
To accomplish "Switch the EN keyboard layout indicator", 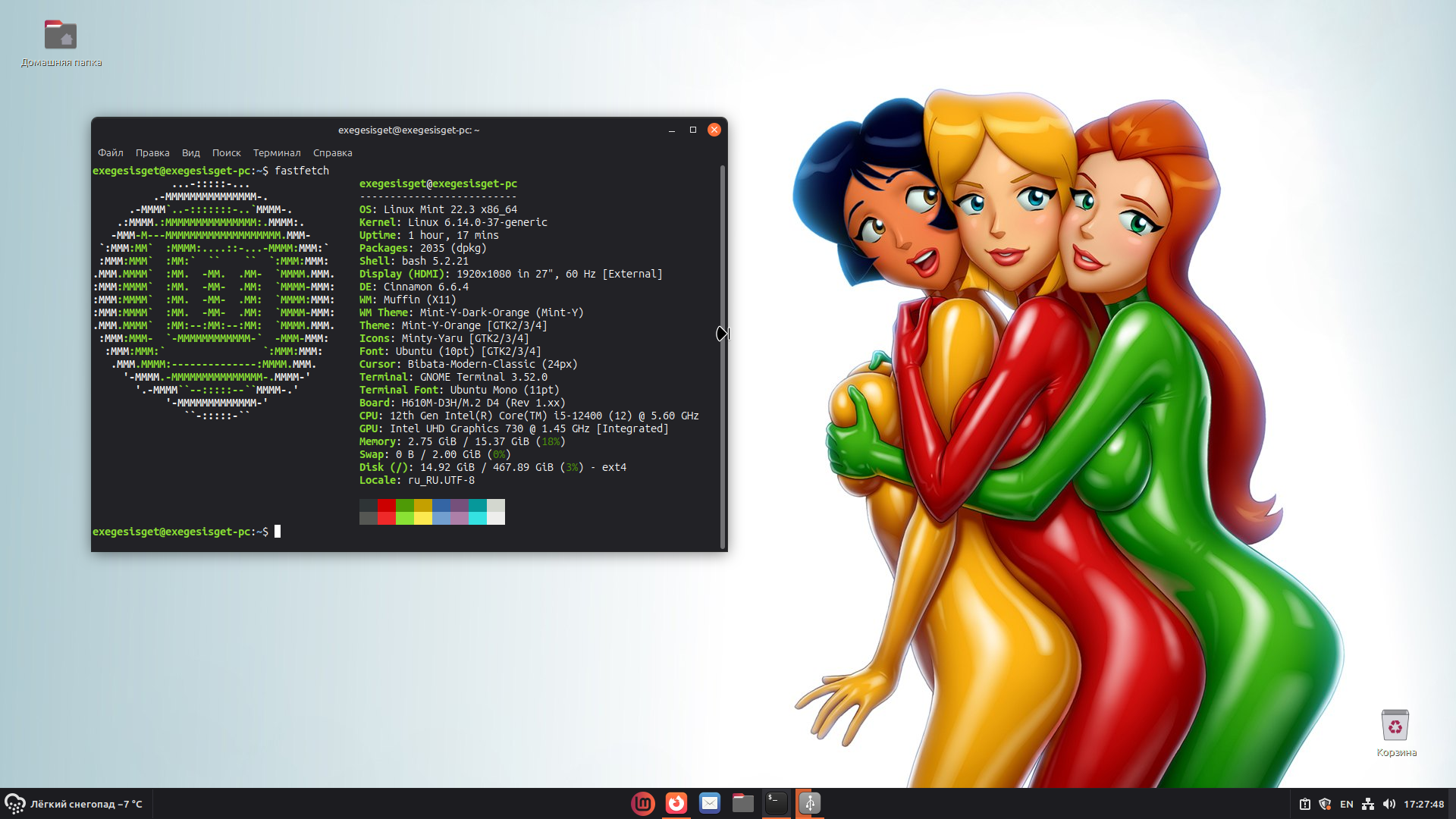I will coord(1347,804).
